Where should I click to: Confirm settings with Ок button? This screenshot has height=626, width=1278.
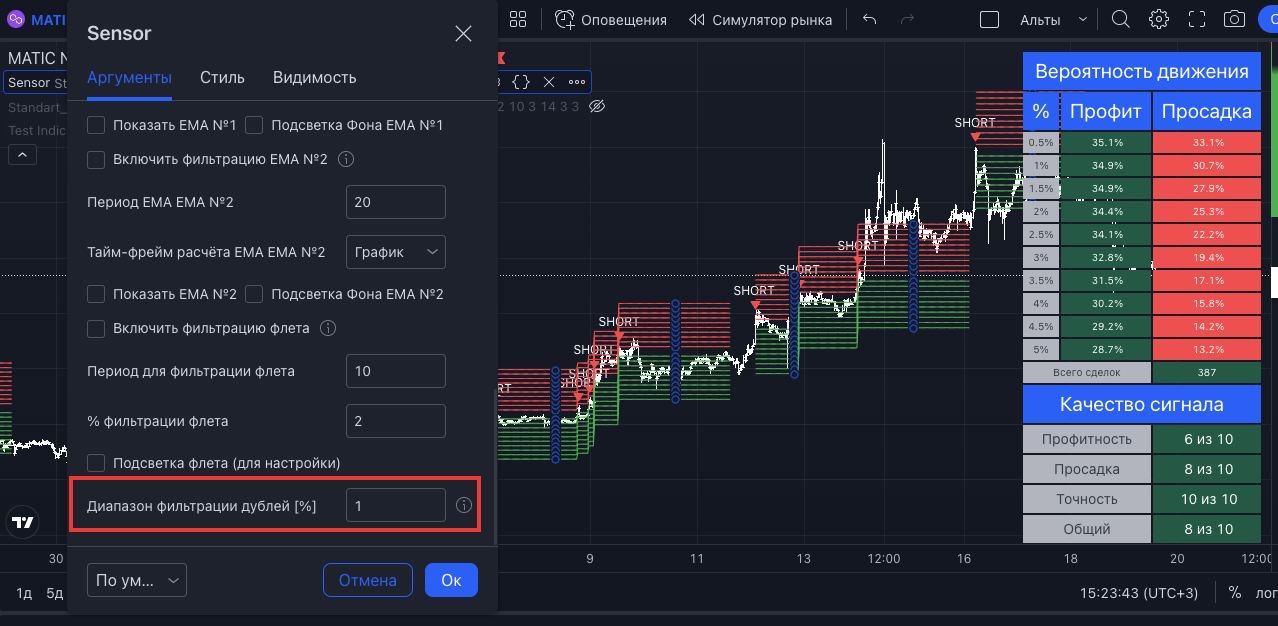point(451,580)
